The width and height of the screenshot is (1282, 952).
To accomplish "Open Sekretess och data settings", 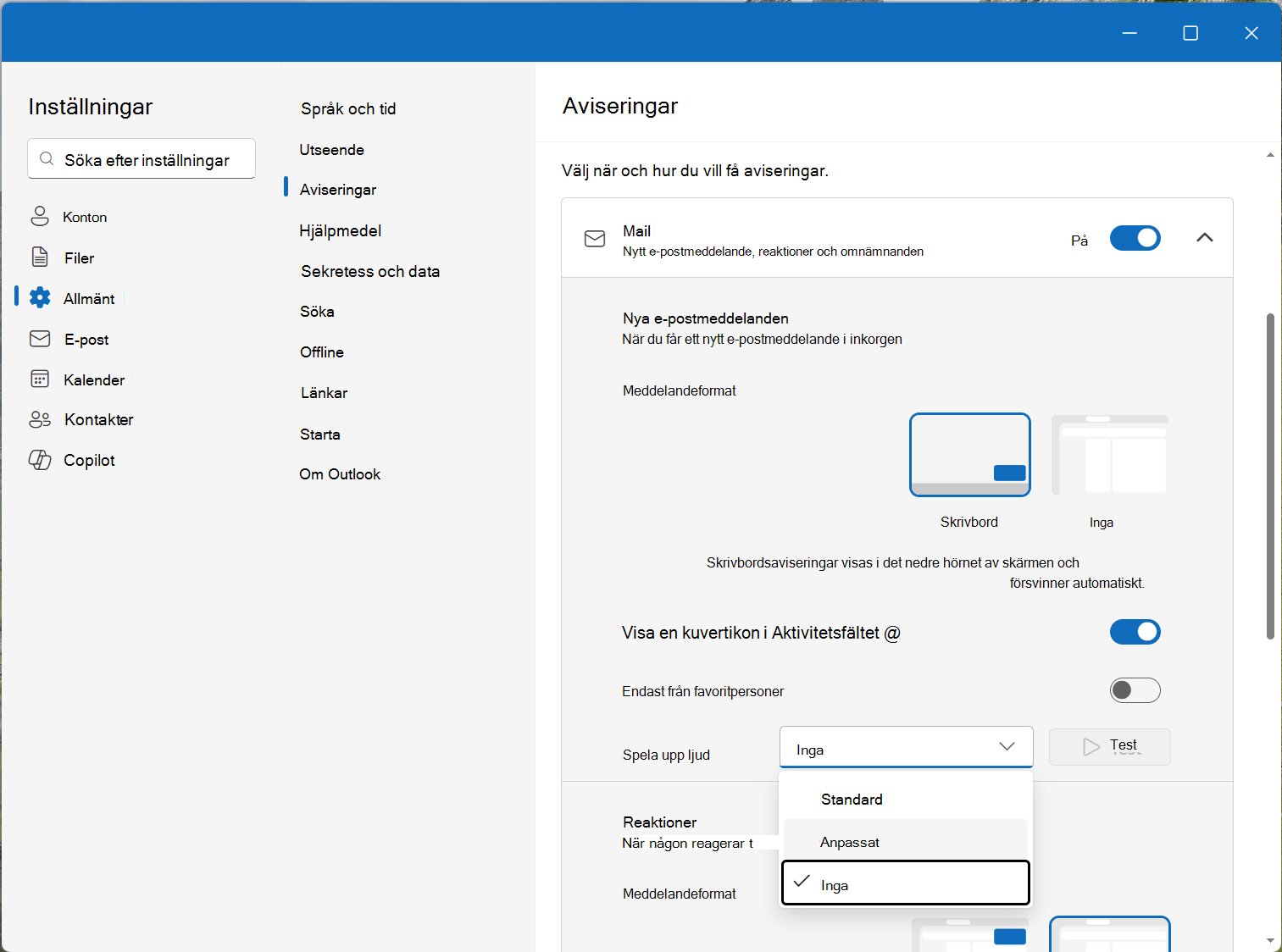I will pyautogui.click(x=370, y=271).
